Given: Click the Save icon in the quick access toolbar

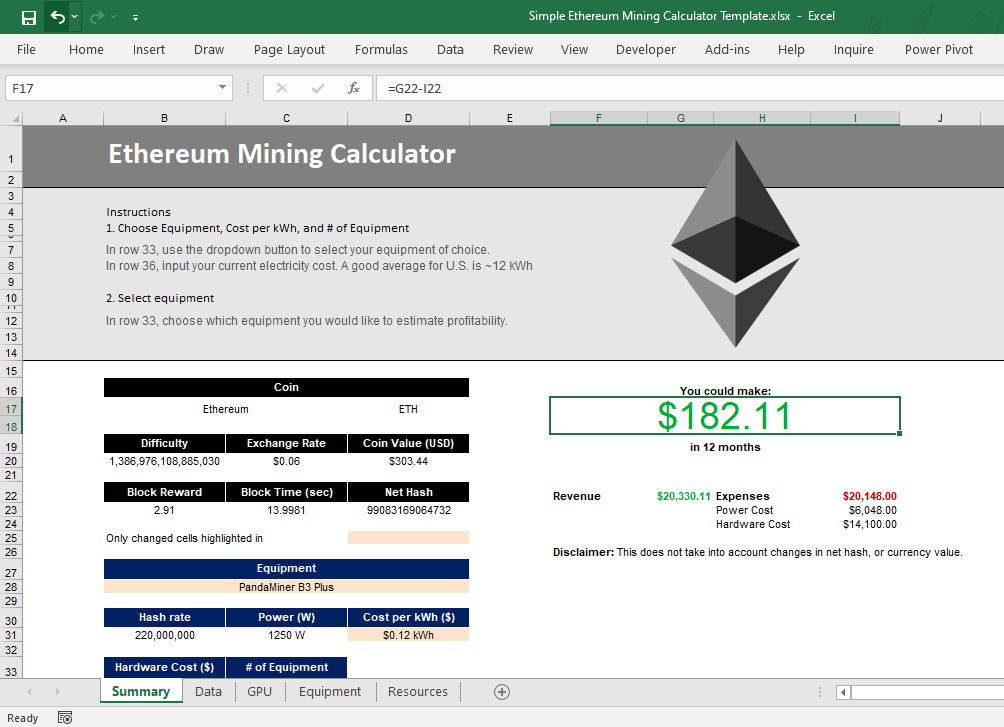Looking at the screenshot, I should click(29, 17).
